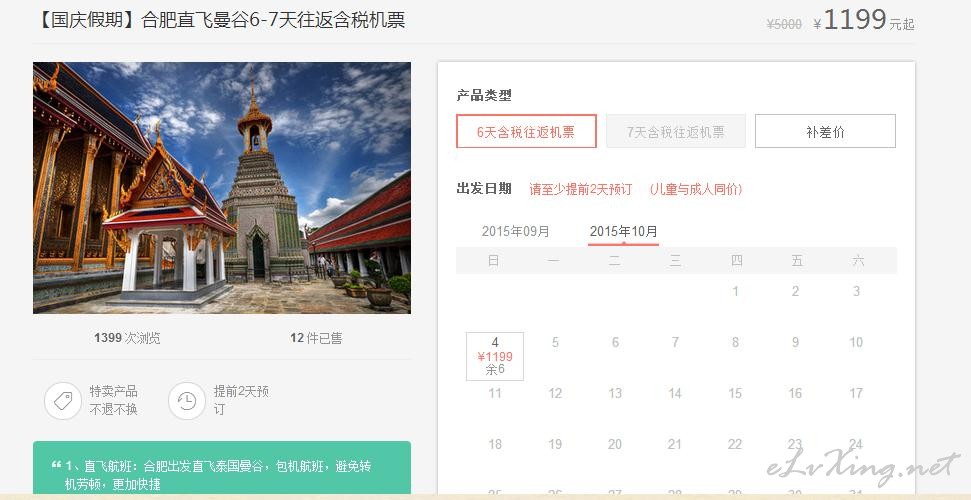
Task: Click the 四 weekday column header
Action: click(x=736, y=260)
